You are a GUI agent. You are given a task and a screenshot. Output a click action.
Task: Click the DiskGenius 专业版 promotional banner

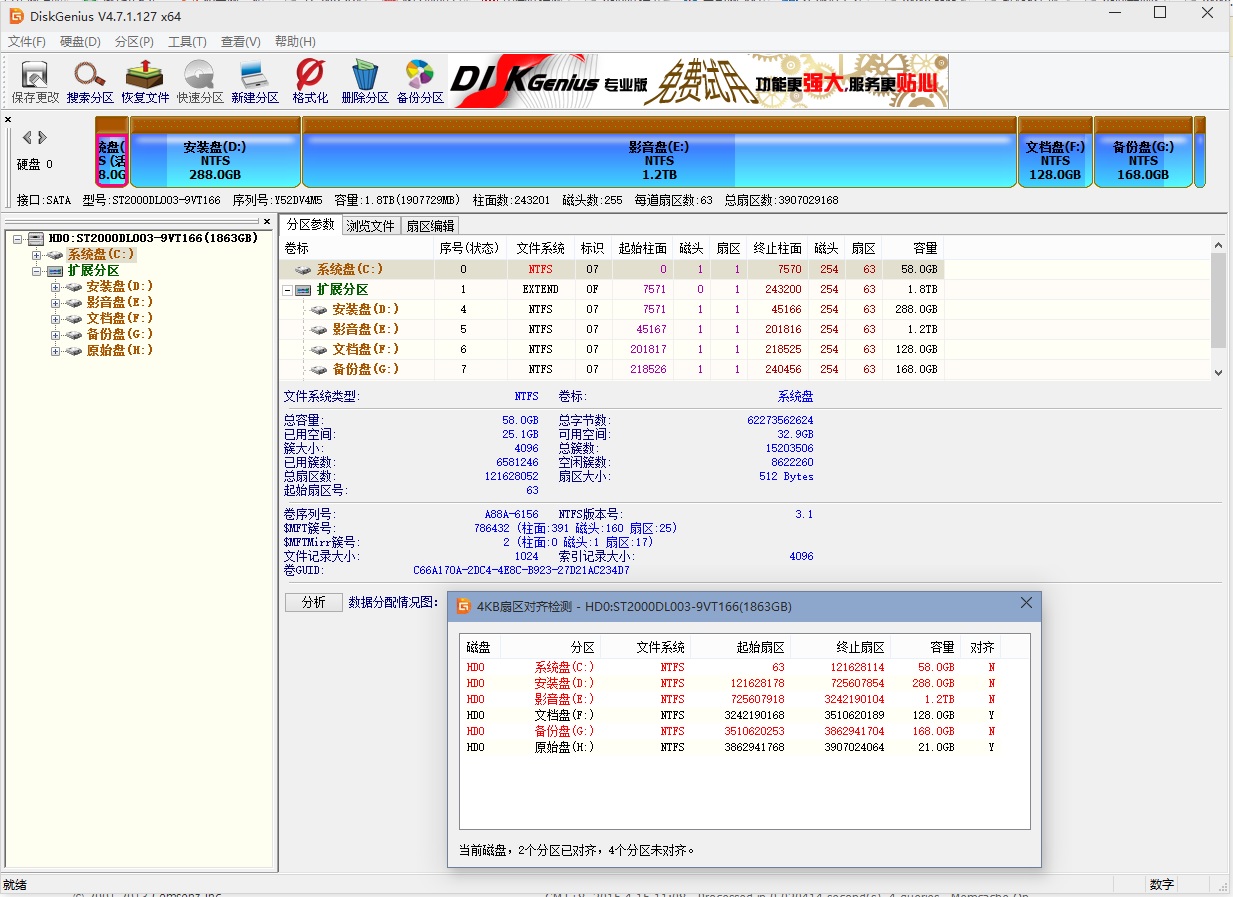pyautogui.click(x=699, y=81)
